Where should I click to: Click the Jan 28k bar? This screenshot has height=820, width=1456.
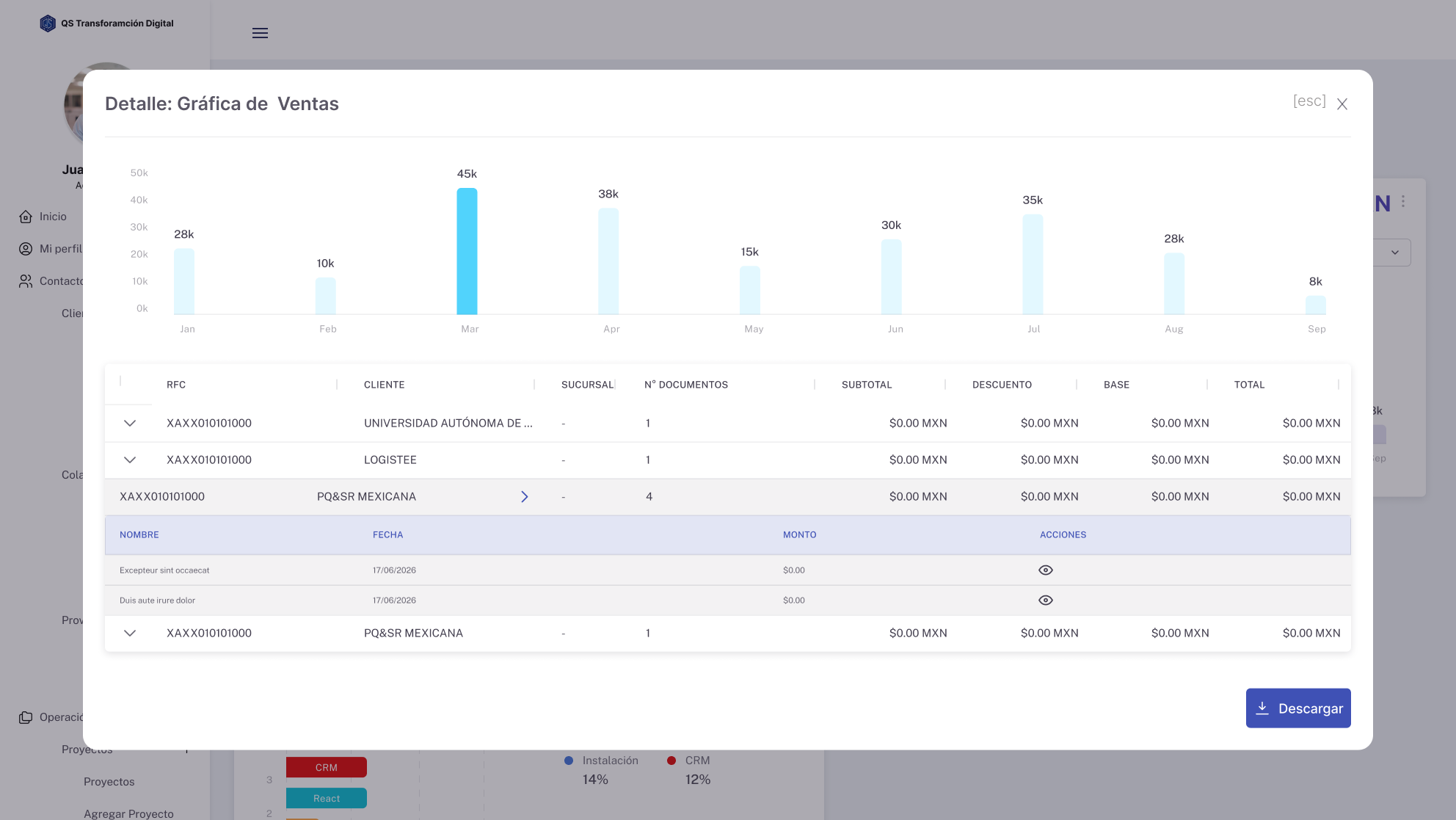coord(184,281)
